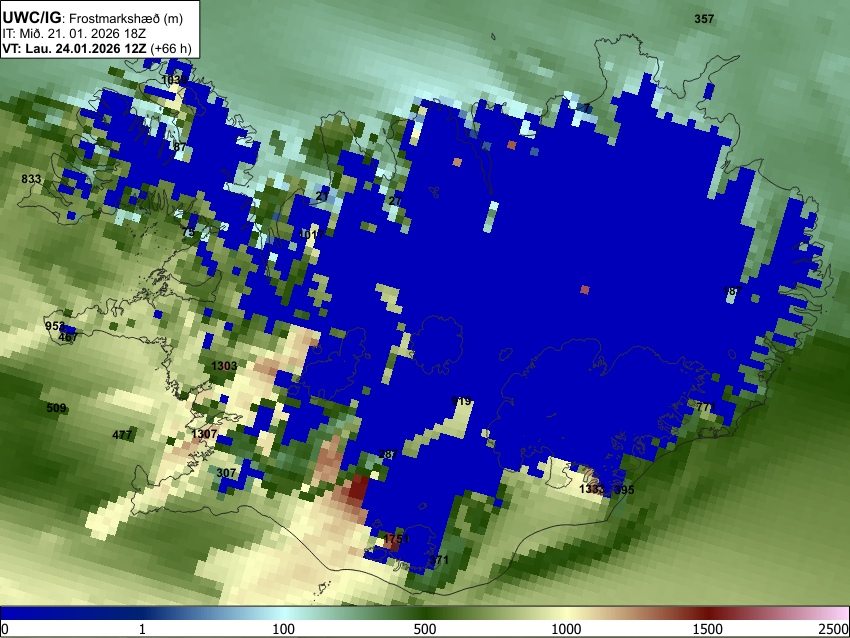Click the map value 187
The width and height of the screenshot is (850, 638).
coord(732,291)
